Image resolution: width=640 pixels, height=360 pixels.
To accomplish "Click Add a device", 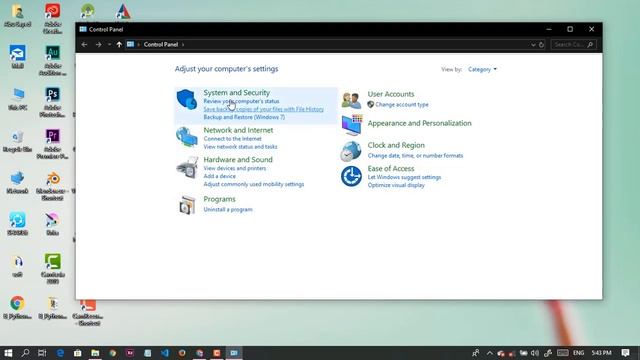I will pos(220,176).
